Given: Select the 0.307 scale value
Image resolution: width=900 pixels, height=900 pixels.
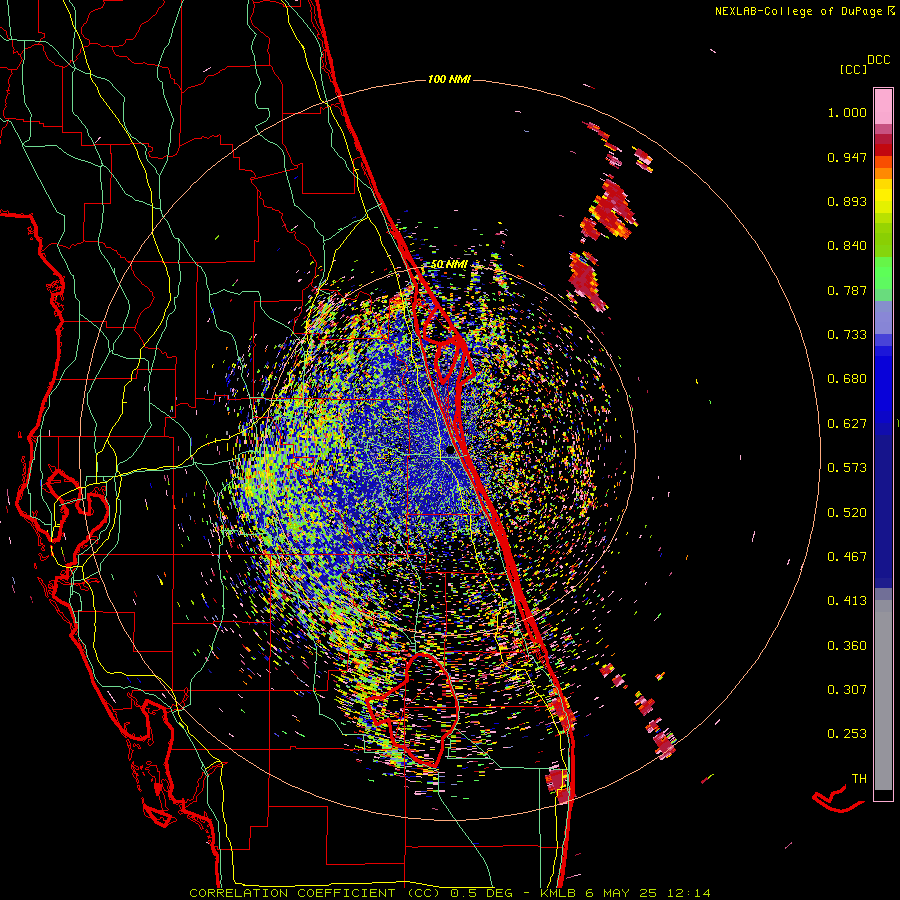Looking at the screenshot, I should click(x=847, y=690).
